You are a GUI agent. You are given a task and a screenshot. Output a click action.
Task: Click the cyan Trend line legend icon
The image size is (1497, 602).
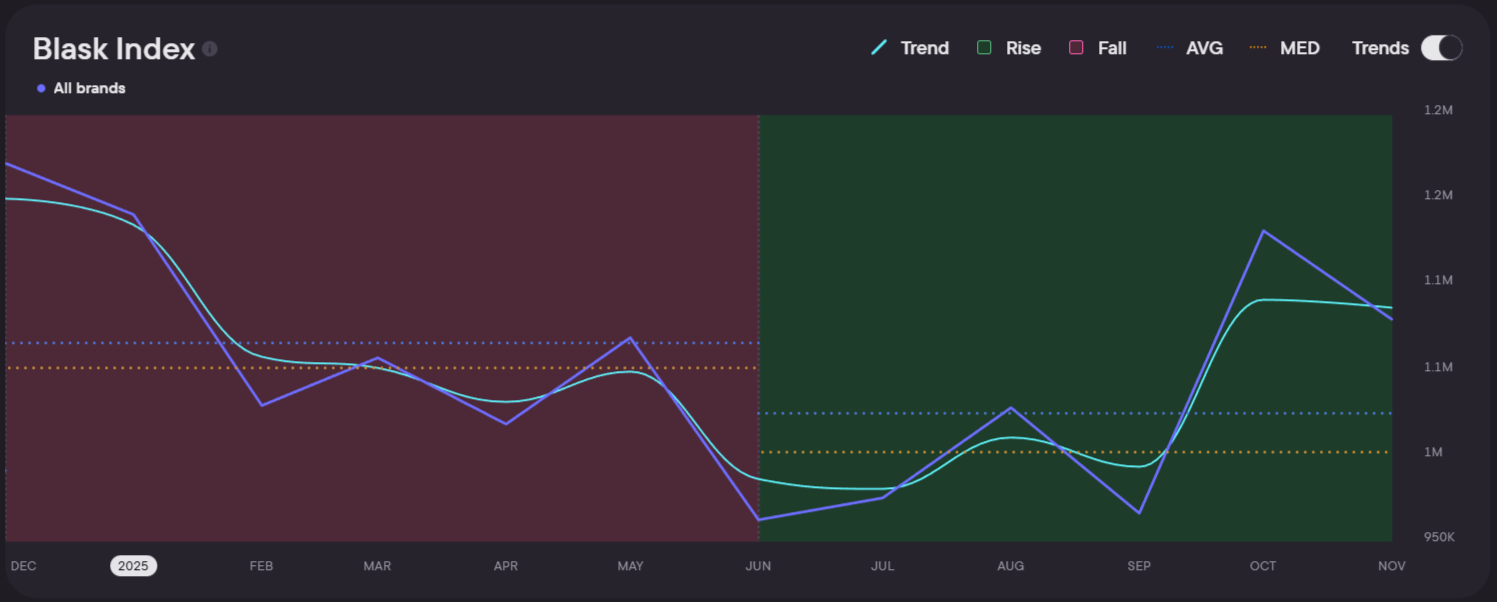click(x=880, y=48)
